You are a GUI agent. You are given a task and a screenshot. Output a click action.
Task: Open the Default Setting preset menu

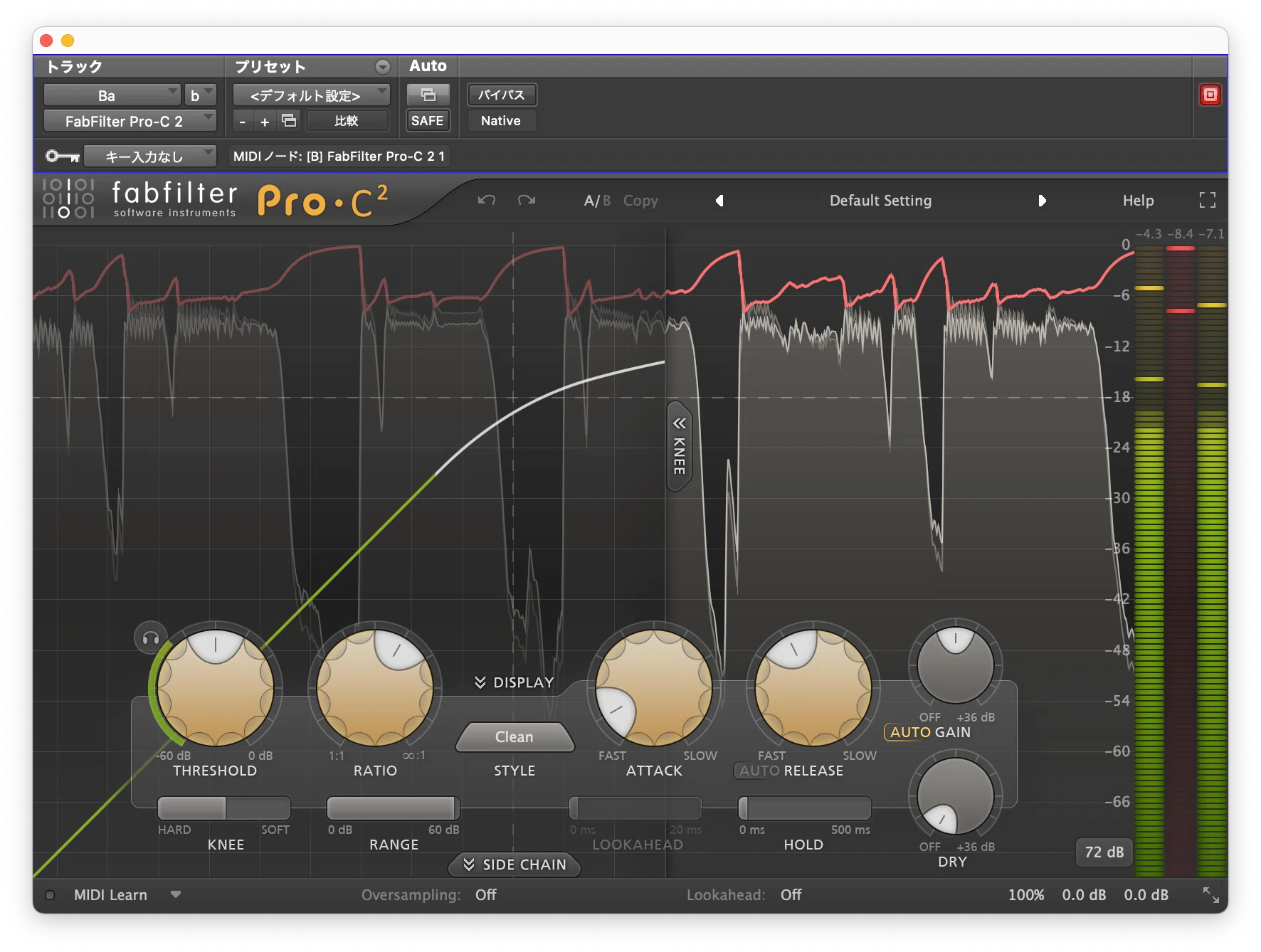coord(880,201)
